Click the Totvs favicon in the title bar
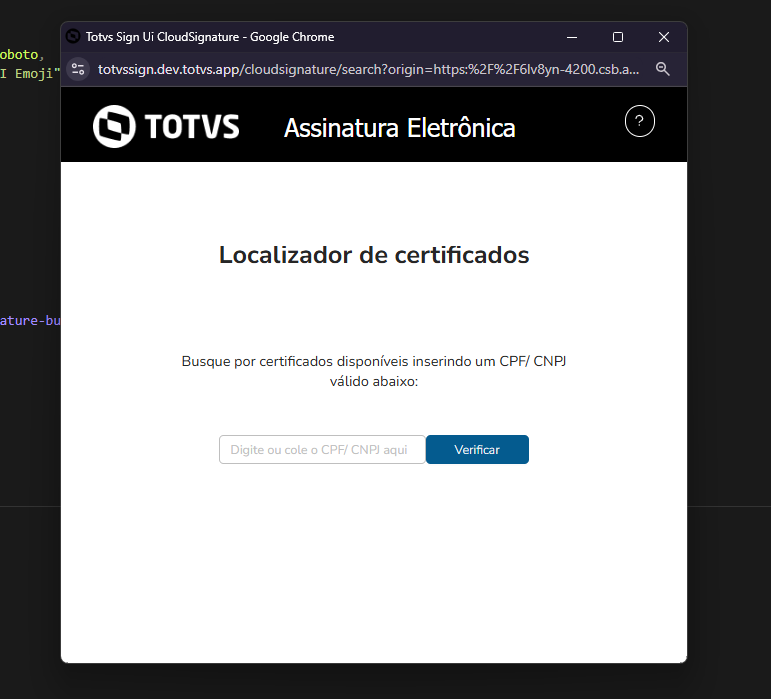 [73, 36]
